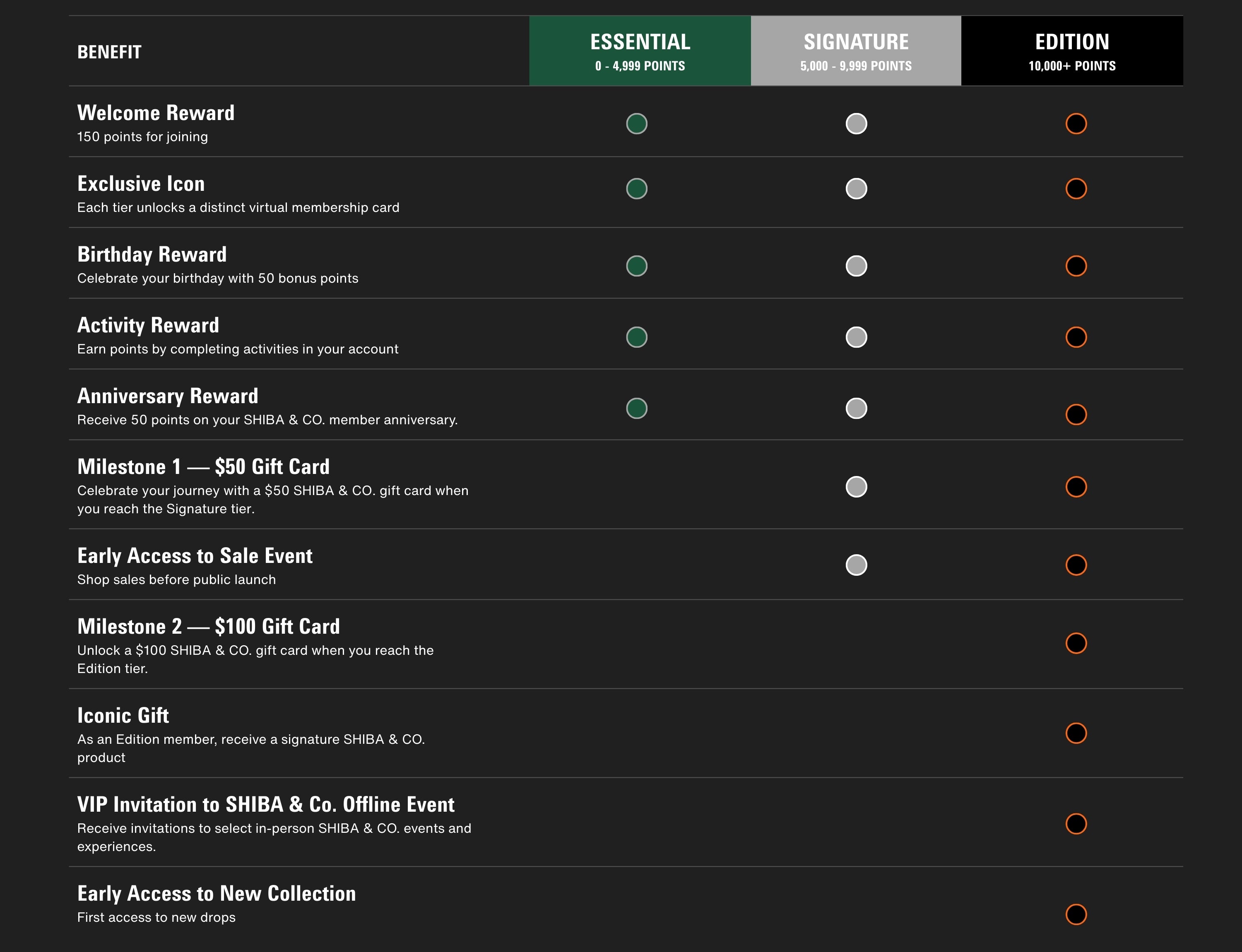Click the gray Signature circle for Milestone 1
Viewport: 1242px width, 952px height.
tap(856, 487)
